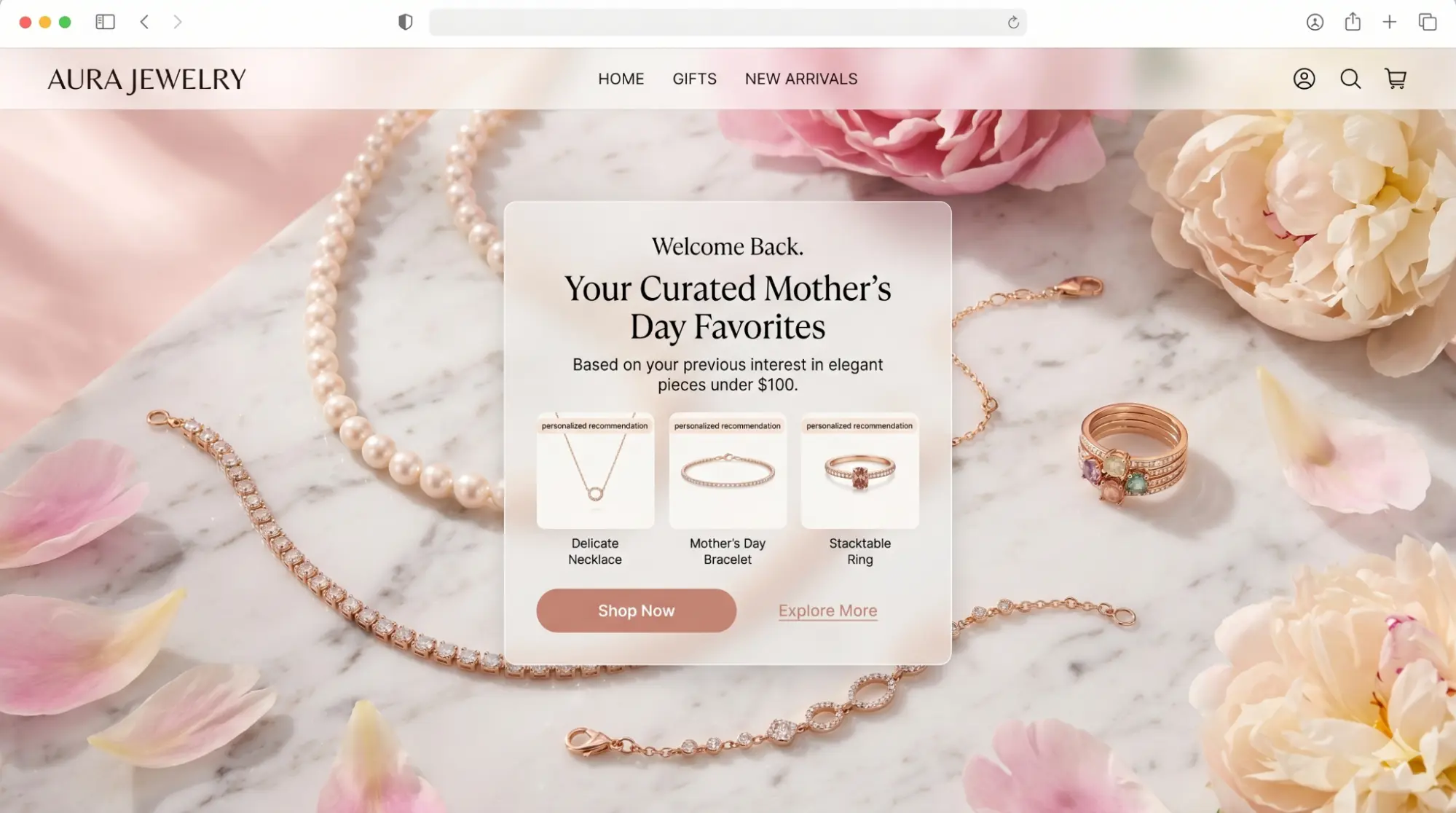Open the GIFTS menu item
This screenshot has height=813, width=1456.
[694, 79]
